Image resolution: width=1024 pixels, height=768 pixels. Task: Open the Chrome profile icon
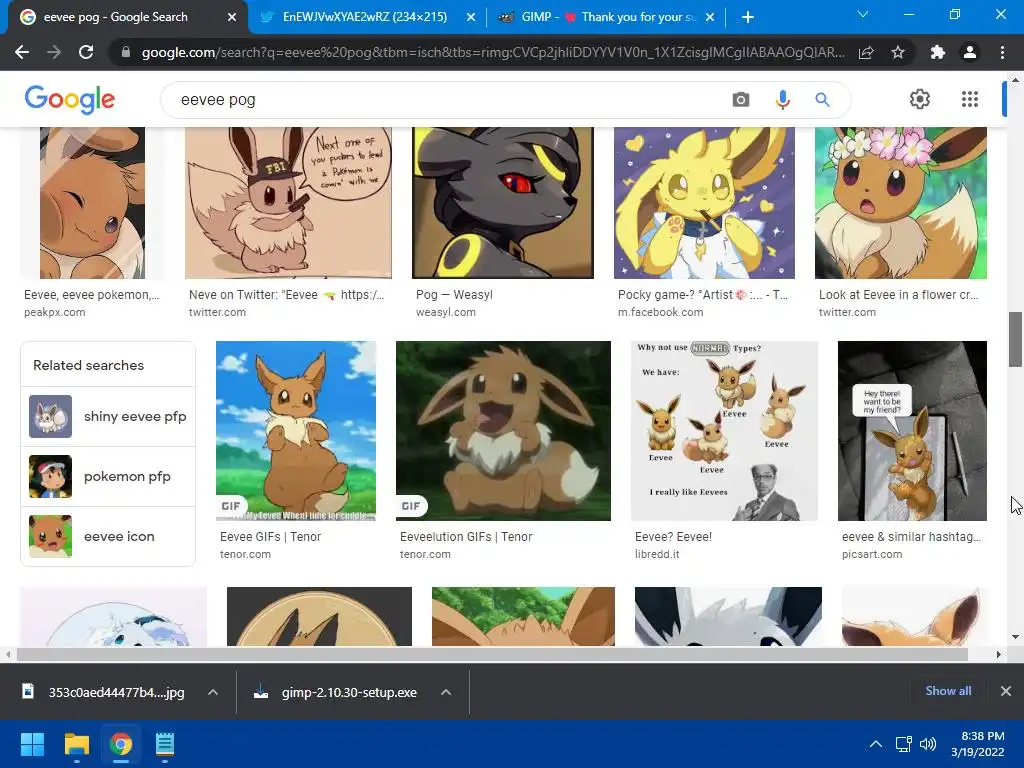(x=970, y=52)
